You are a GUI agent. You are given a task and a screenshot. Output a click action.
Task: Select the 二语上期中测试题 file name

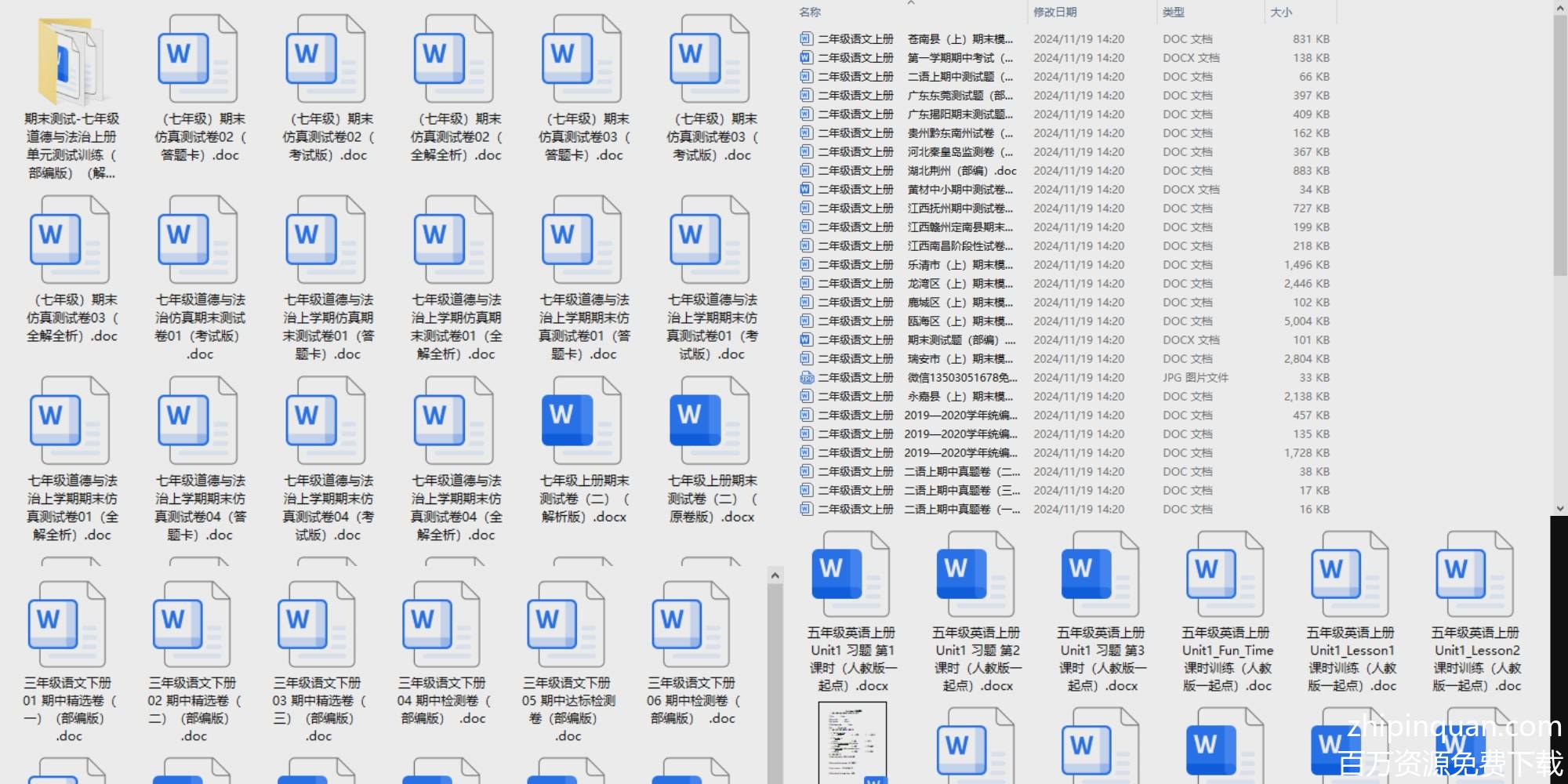pos(960,76)
